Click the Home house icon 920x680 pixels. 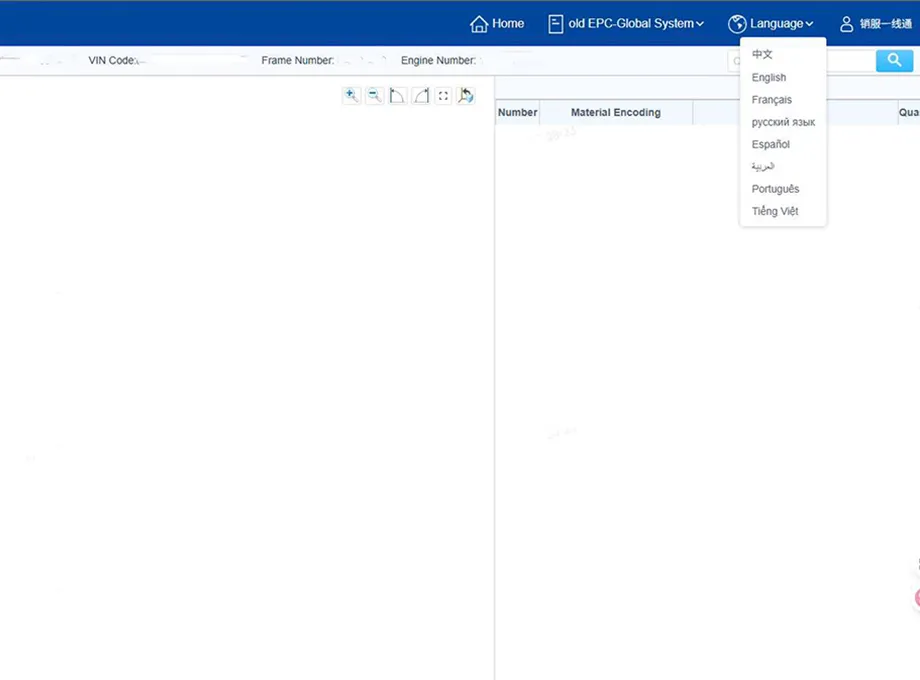coord(479,24)
